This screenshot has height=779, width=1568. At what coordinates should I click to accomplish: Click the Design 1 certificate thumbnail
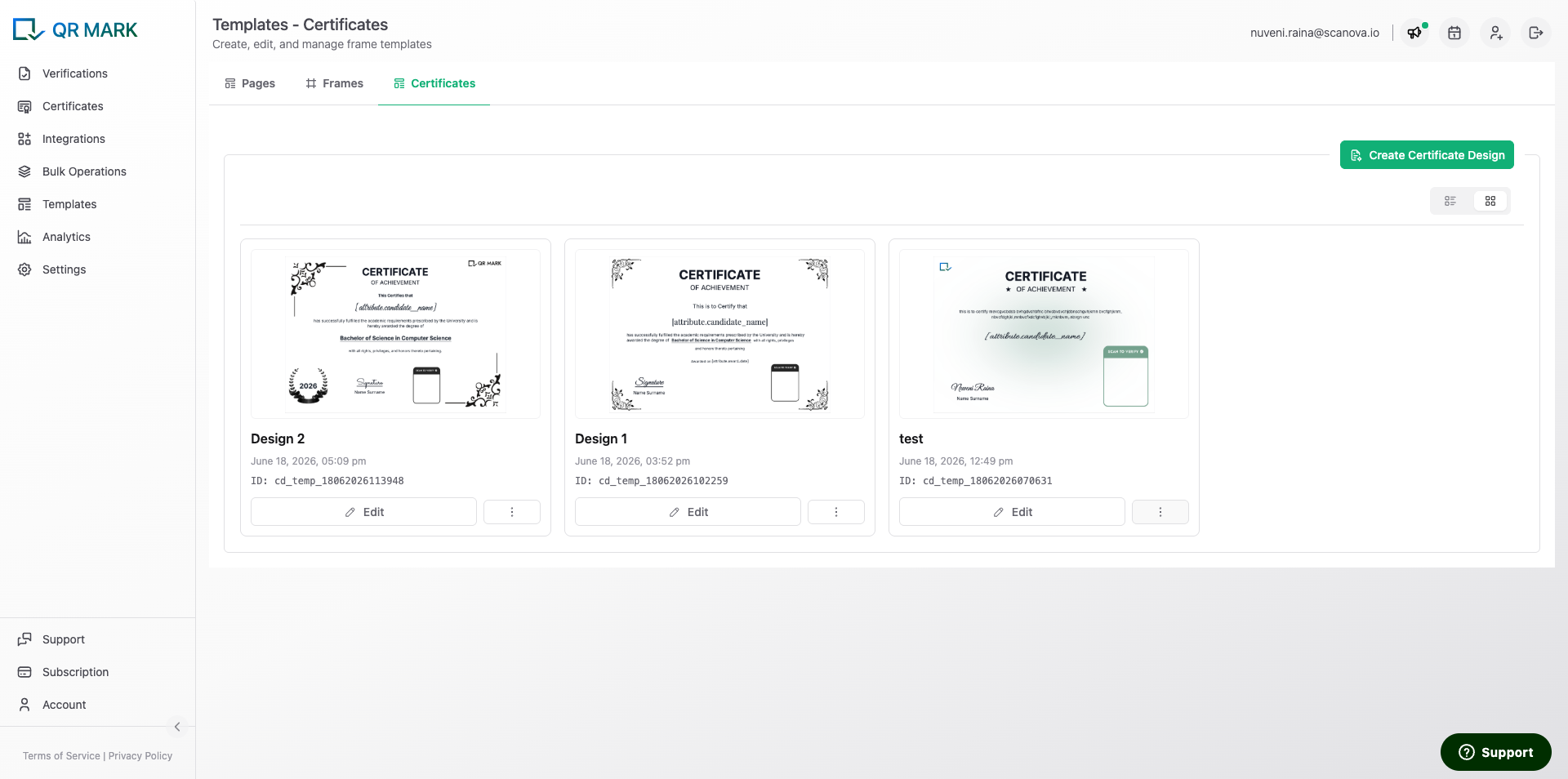click(x=719, y=334)
